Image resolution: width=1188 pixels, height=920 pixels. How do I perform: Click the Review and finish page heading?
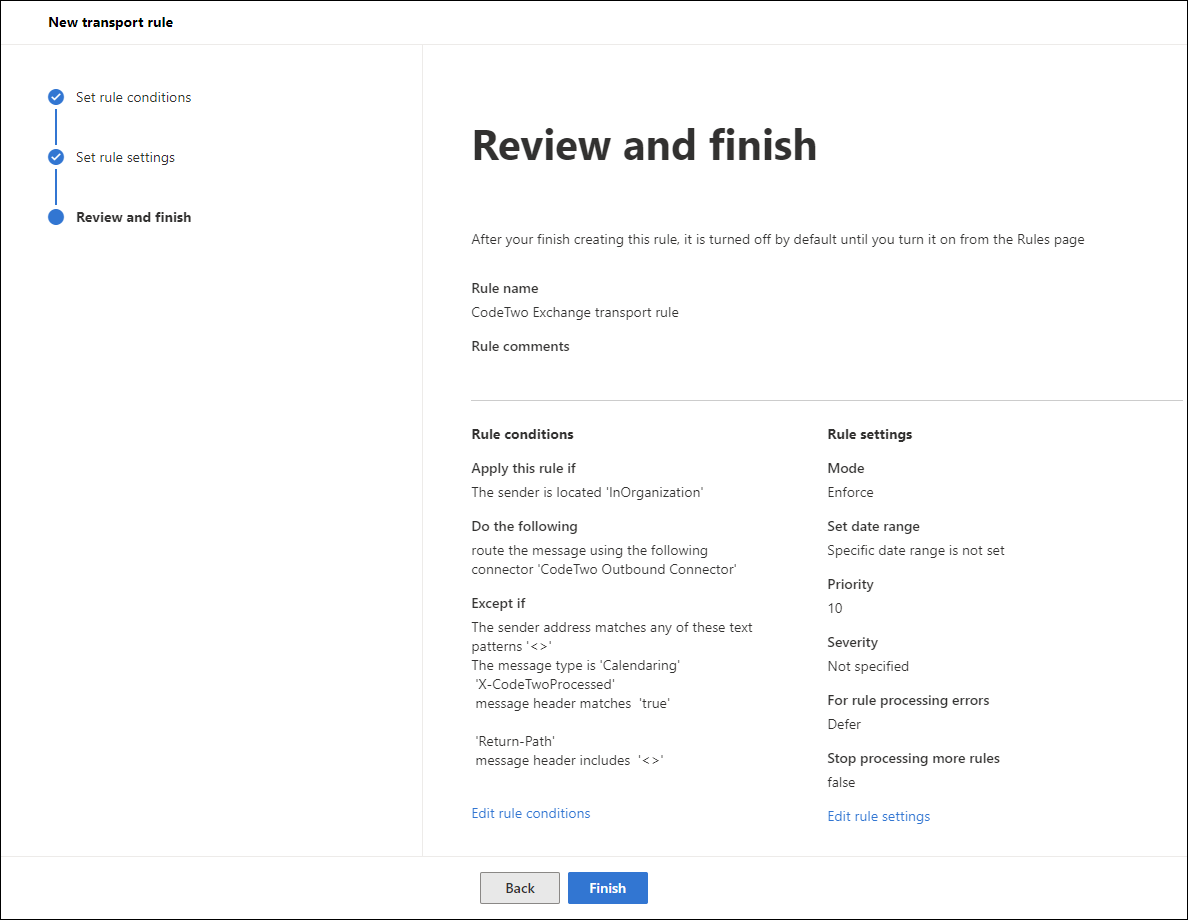(x=644, y=145)
